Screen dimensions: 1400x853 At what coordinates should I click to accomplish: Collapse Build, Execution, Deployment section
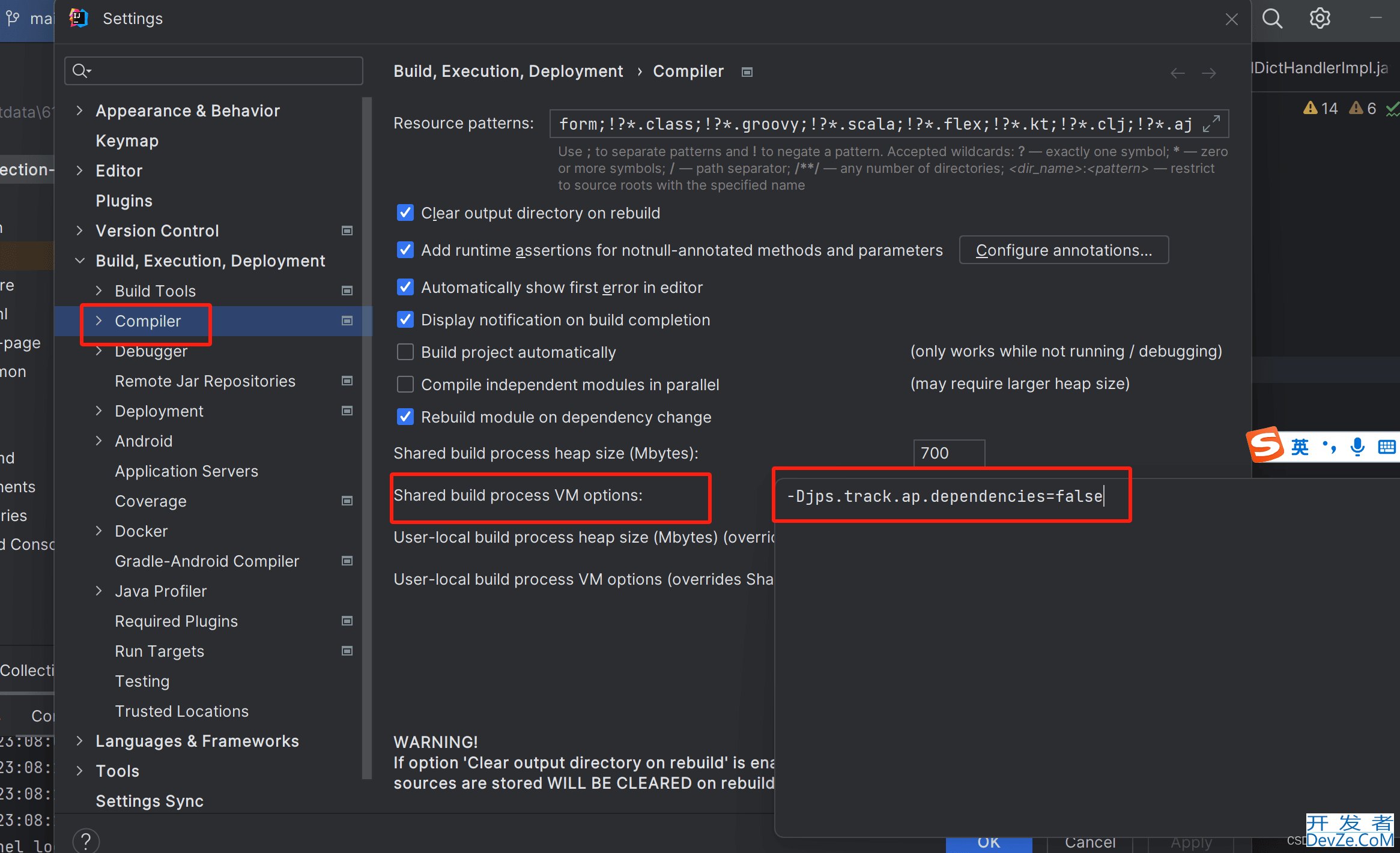79,261
